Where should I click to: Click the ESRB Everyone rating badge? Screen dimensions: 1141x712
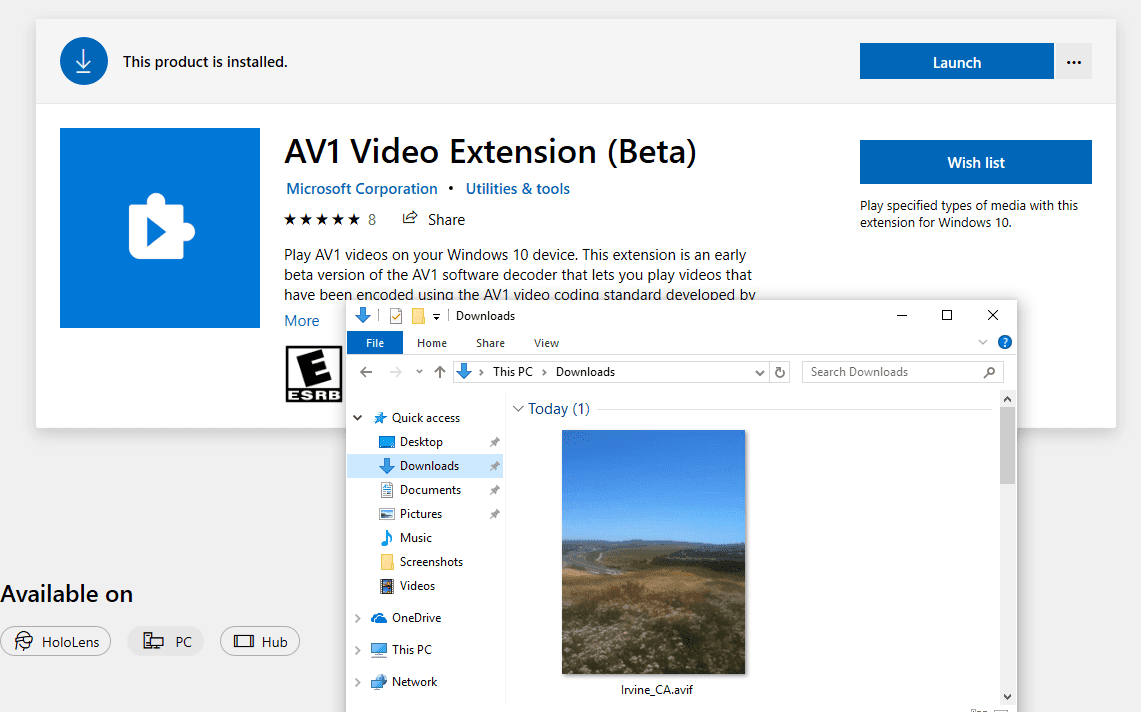pos(314,373)
